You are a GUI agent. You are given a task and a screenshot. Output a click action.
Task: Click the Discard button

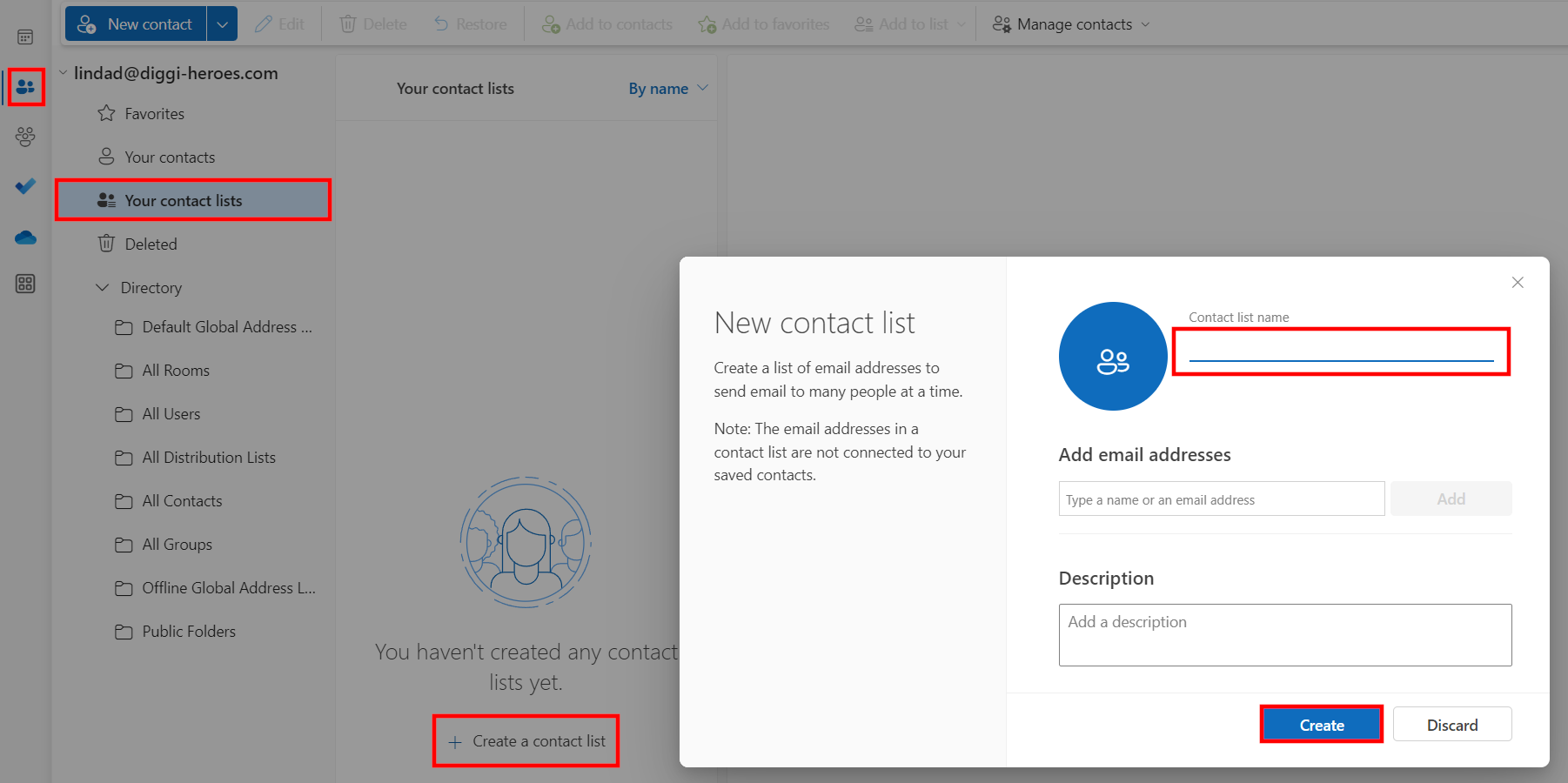coord(1452,725)
